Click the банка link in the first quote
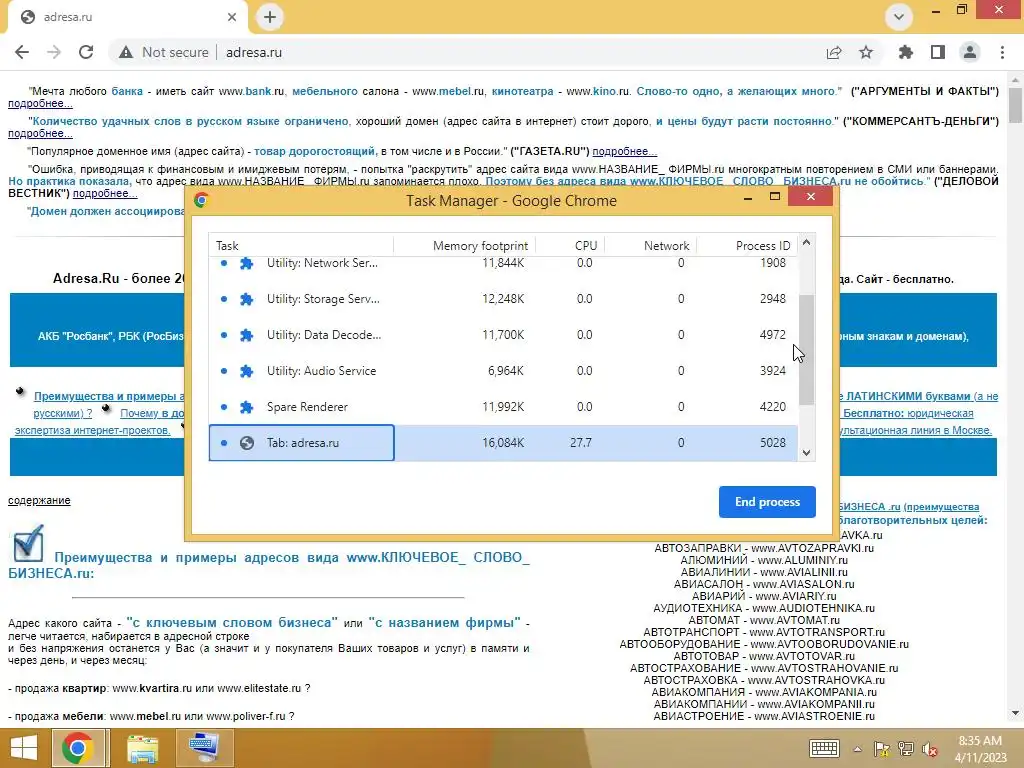Image resolution: width=1024 pixels, height=768 pixels. point(127,91)
